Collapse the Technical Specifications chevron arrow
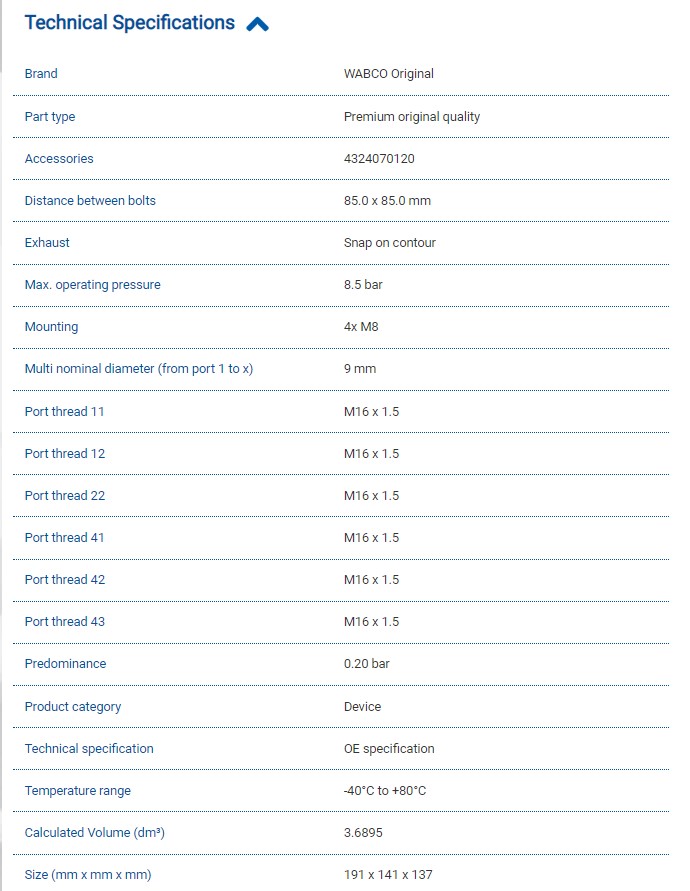This screenshot has height=891, width=690. (257, 25)
